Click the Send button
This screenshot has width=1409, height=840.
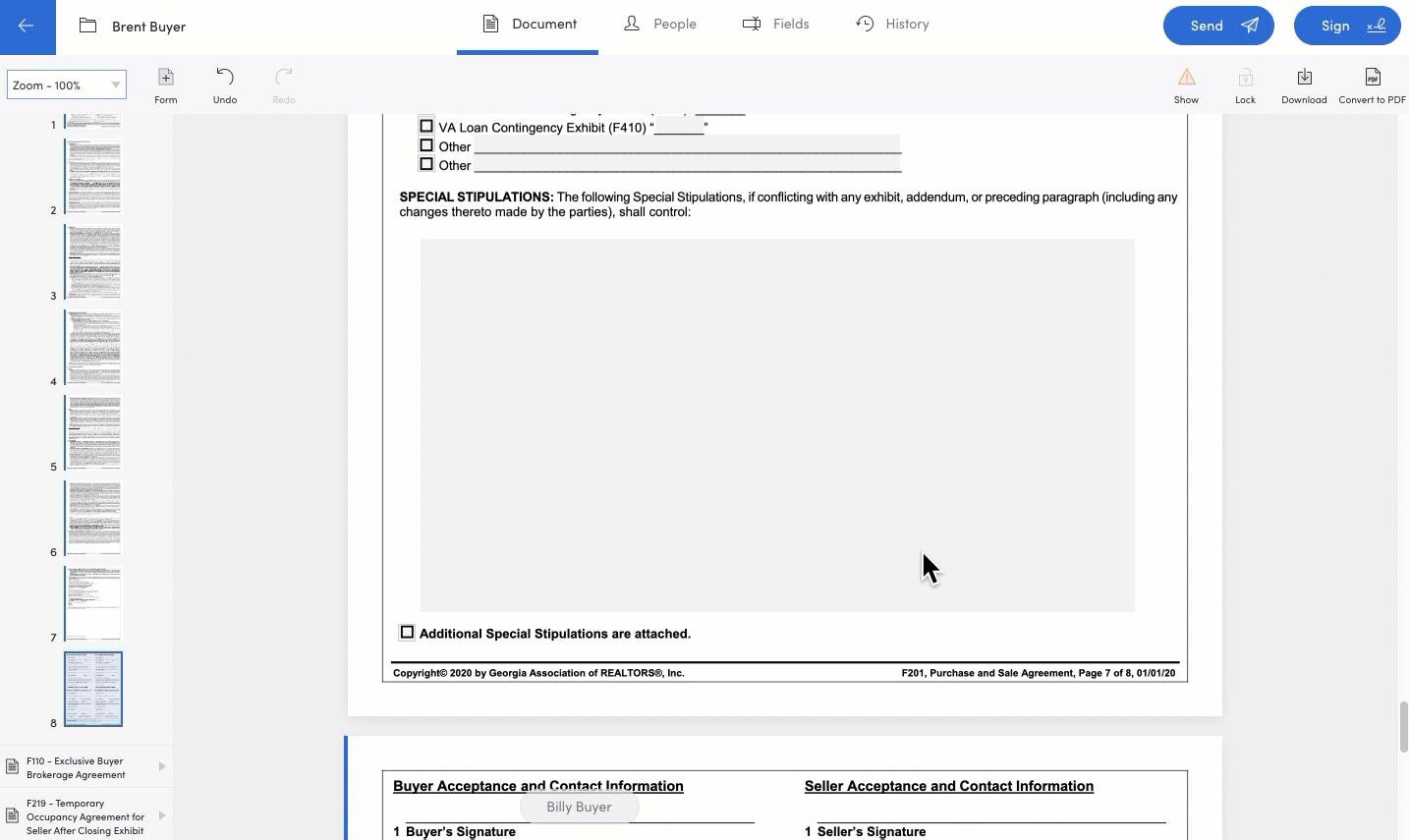click(x=1218, y=26)
